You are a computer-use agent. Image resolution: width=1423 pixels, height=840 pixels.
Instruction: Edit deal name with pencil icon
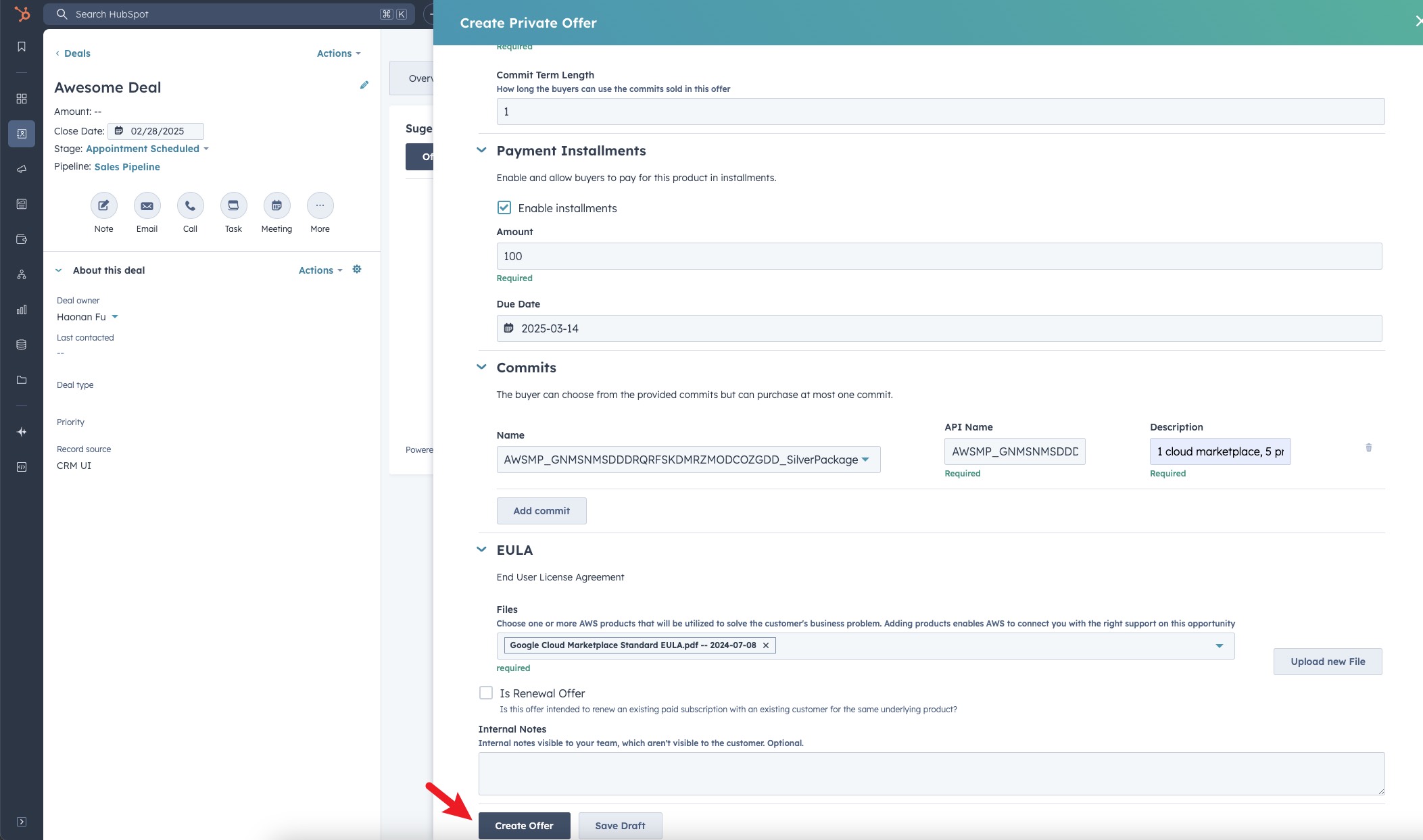click(364, 85)
